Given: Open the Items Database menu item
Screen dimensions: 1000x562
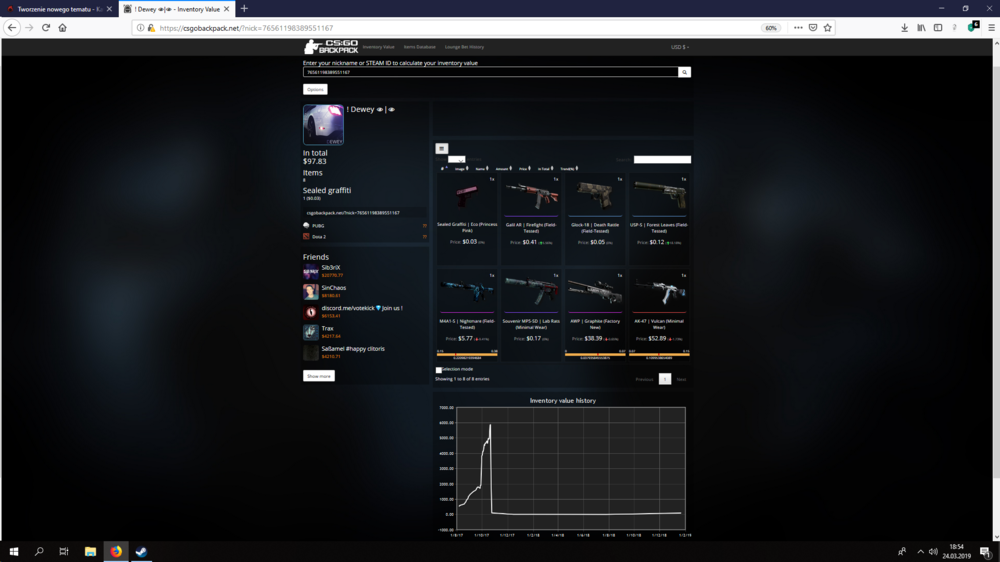Looking at the screenshot, I should click(x=420, y=47).
